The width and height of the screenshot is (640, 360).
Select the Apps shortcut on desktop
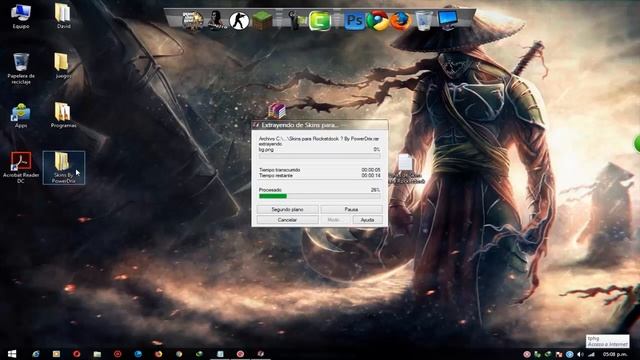click(21, 116)
